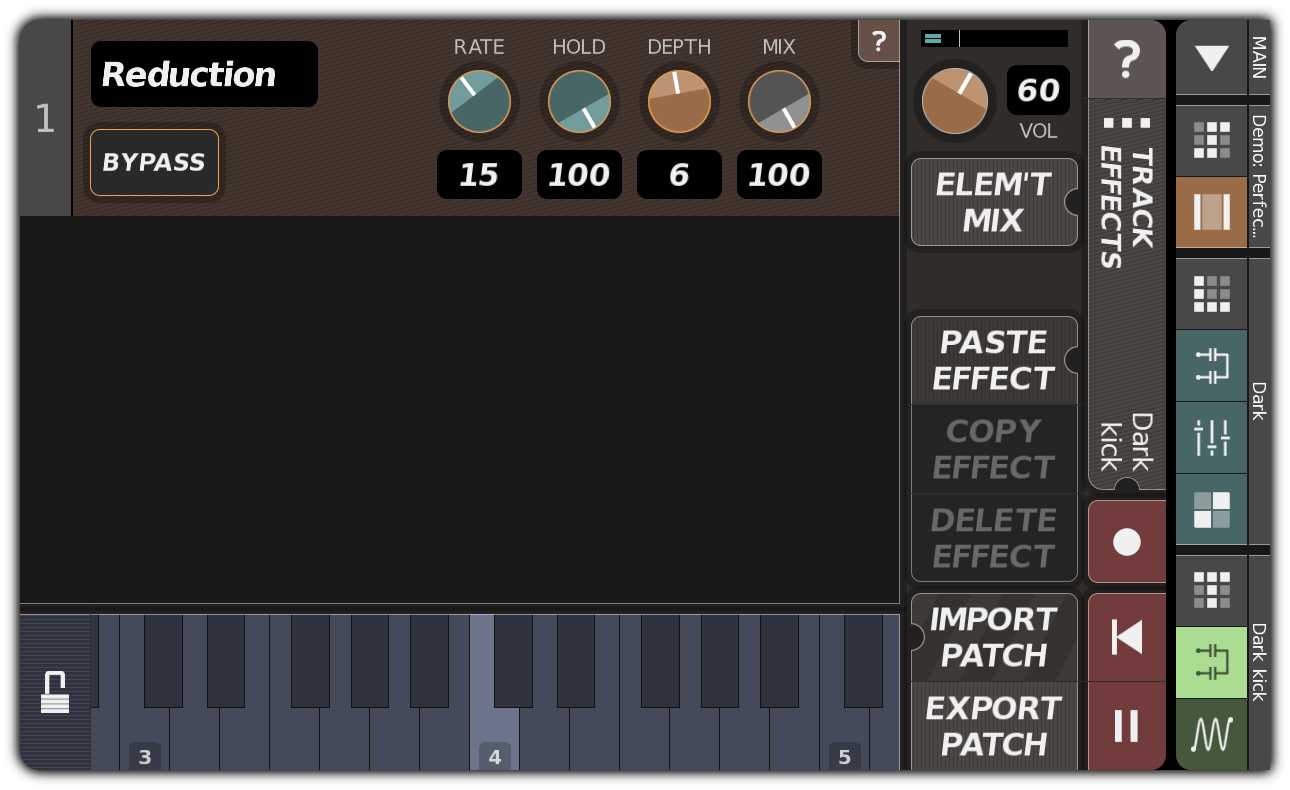1290x790 pixels.
Task: Open the MAIN dropdown triangle
Action: point(1211,59)
